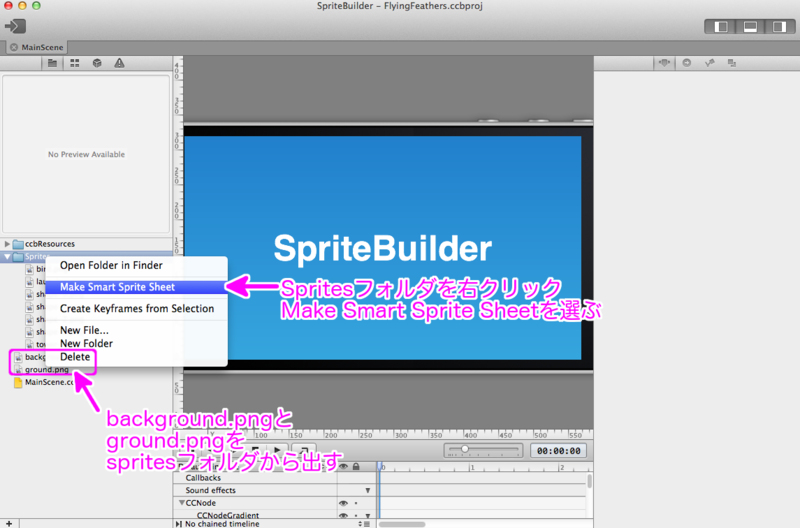Click the timeline ruler at 1 second
This screenshot has height=528, width=800.
(x=472, y=467)
